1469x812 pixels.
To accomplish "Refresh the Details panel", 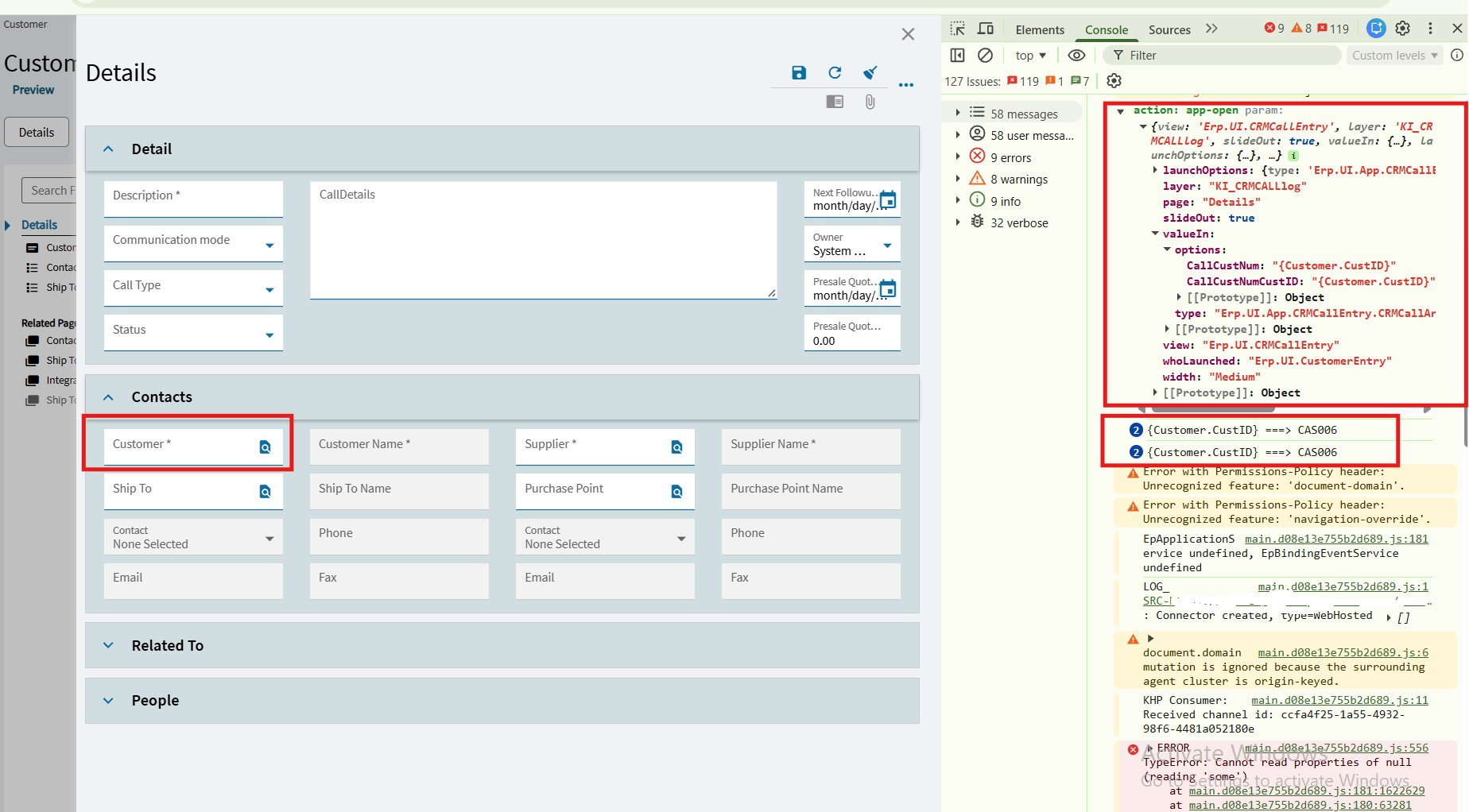I will coord(835,73).
